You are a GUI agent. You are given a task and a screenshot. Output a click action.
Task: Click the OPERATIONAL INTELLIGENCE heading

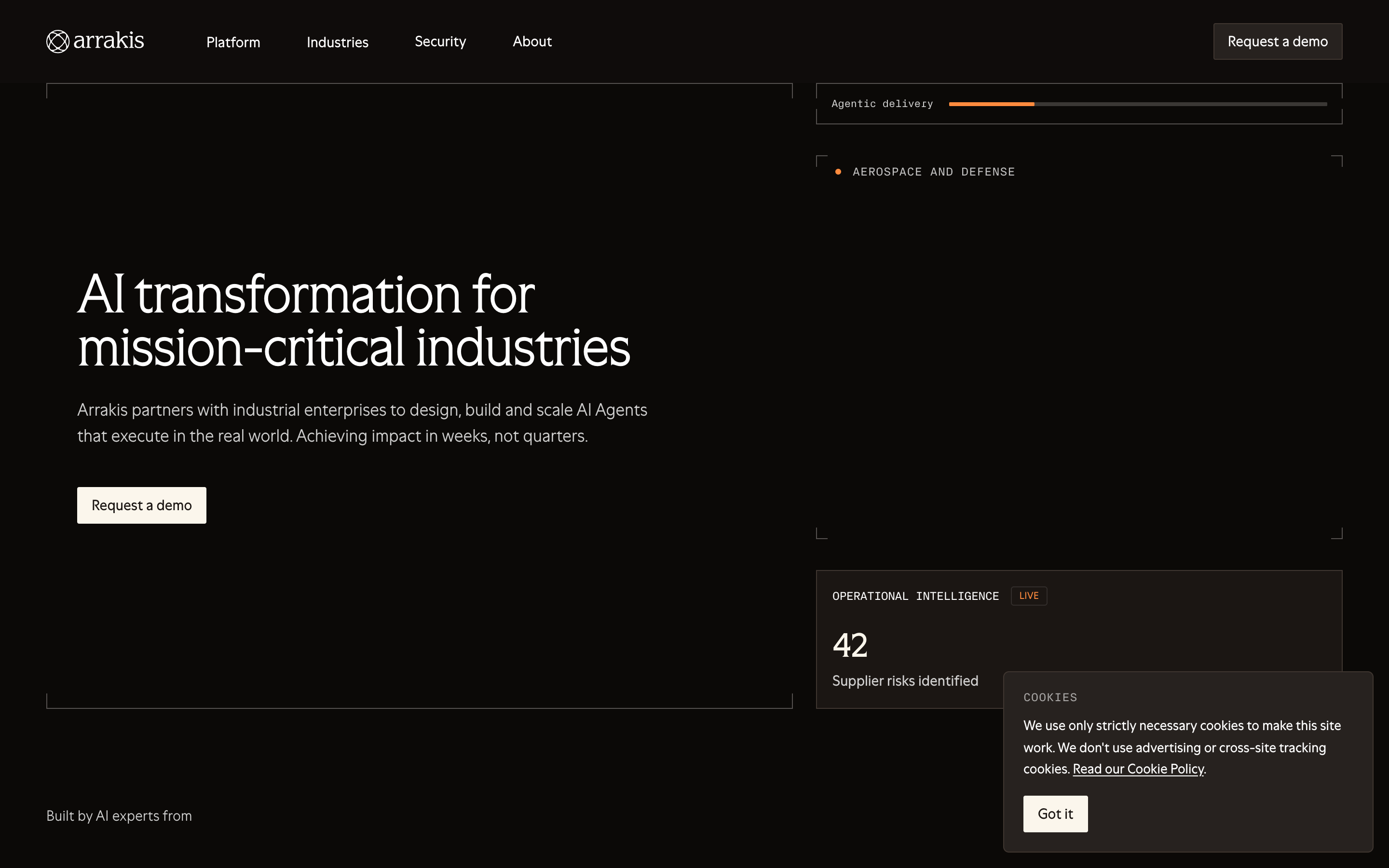[915, 596]
